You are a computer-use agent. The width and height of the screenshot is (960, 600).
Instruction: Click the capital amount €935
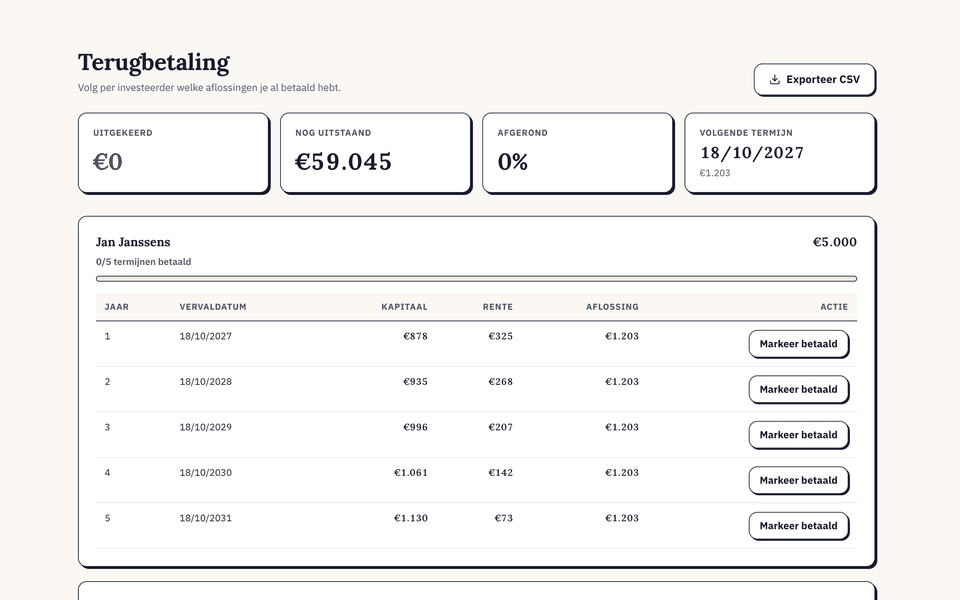point(416,381)
